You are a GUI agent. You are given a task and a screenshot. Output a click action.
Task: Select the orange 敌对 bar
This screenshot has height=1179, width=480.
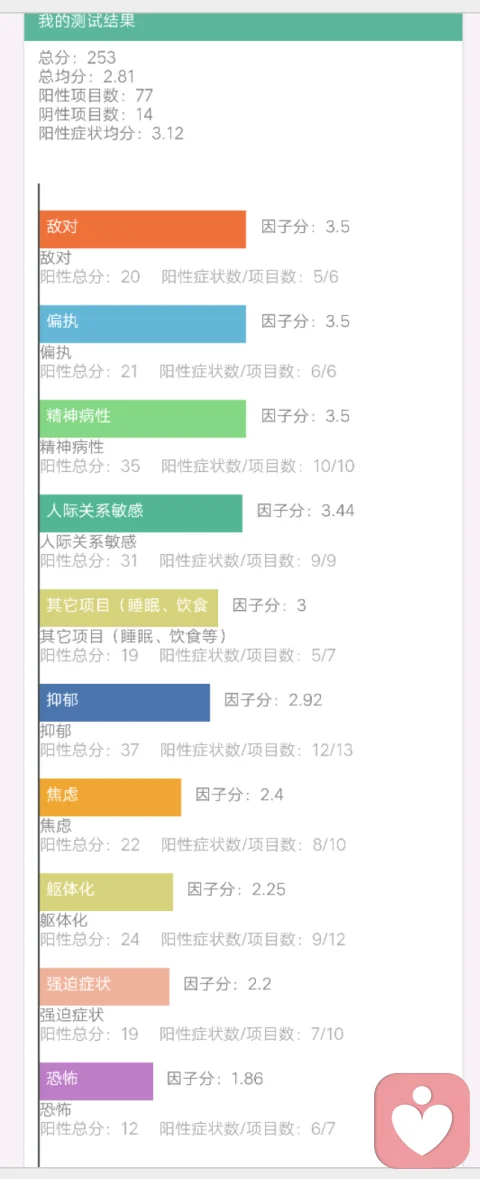142,229
